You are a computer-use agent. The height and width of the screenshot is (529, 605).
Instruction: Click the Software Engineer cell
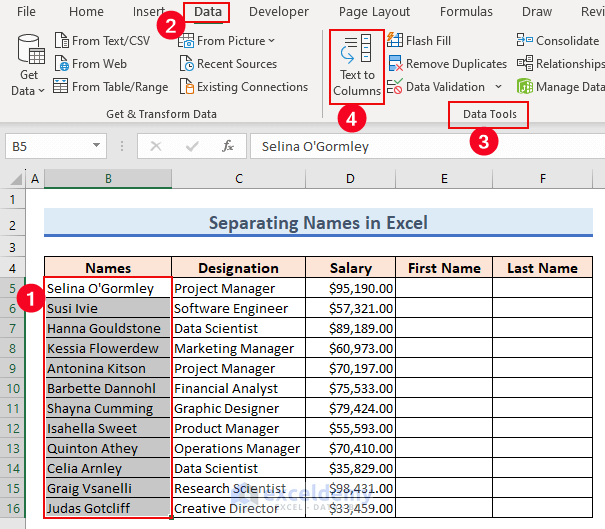click(x=239, y=308)
